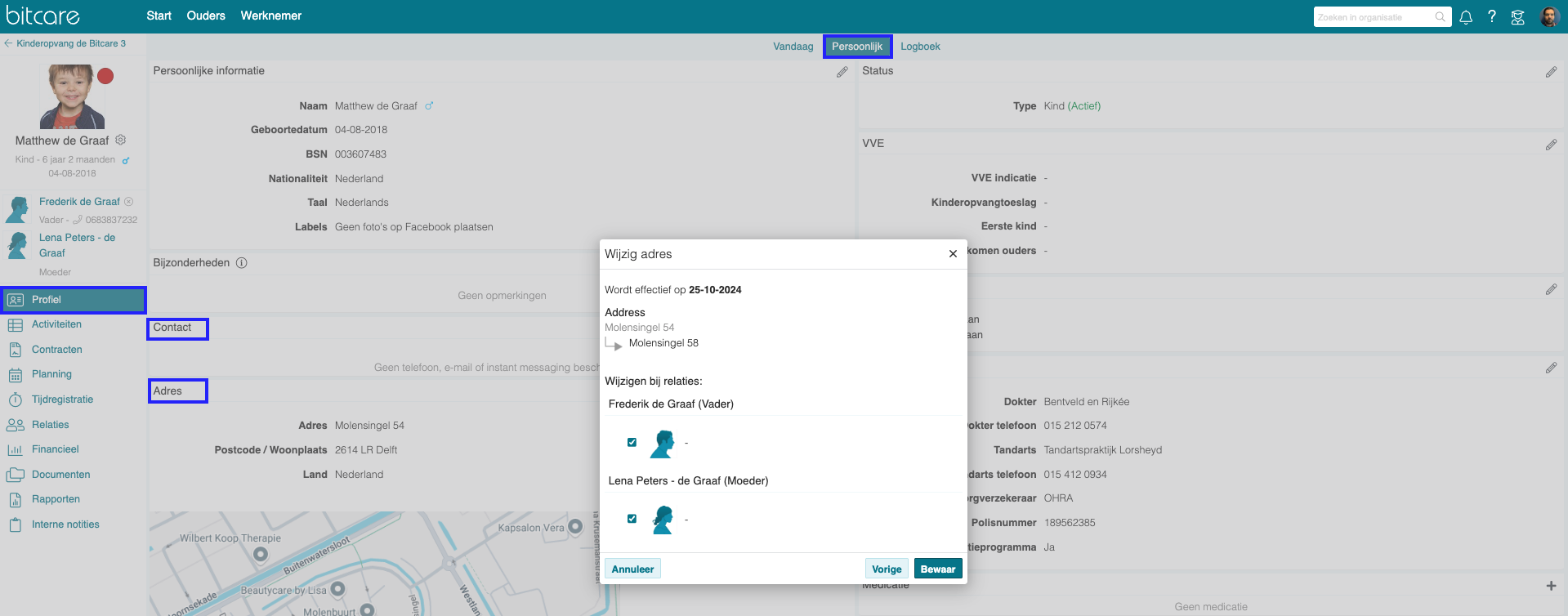This screenshot has height=616, width=1568.
Task: Click the Annuleer button
Action: pos(632,569)
